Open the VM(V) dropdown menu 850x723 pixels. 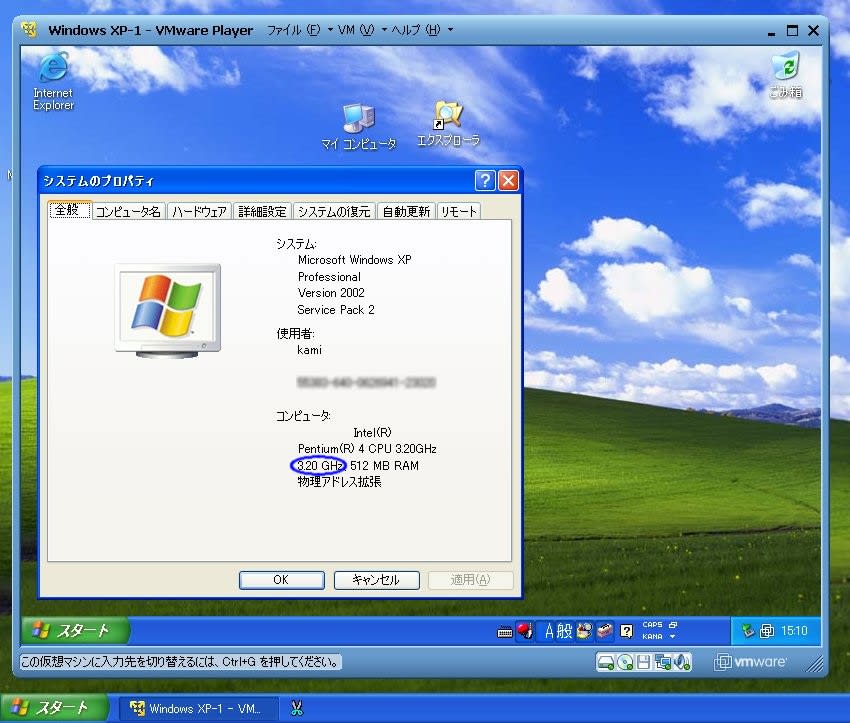coord(362,30)
